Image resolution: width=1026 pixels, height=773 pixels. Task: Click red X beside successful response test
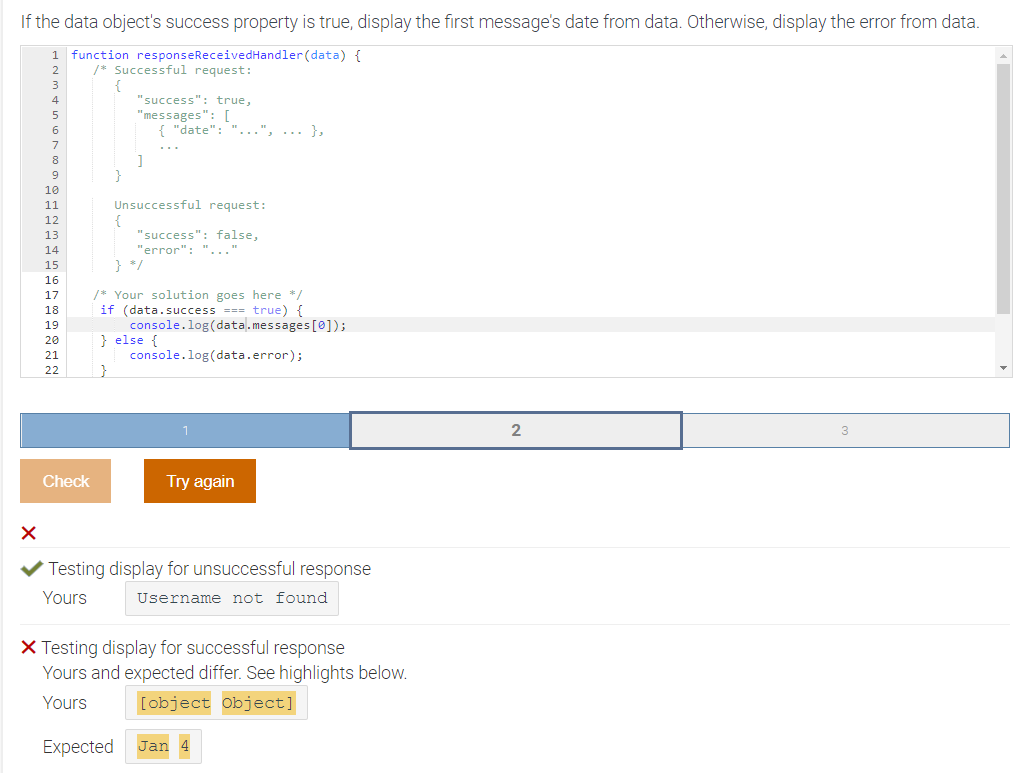(29, 647)
